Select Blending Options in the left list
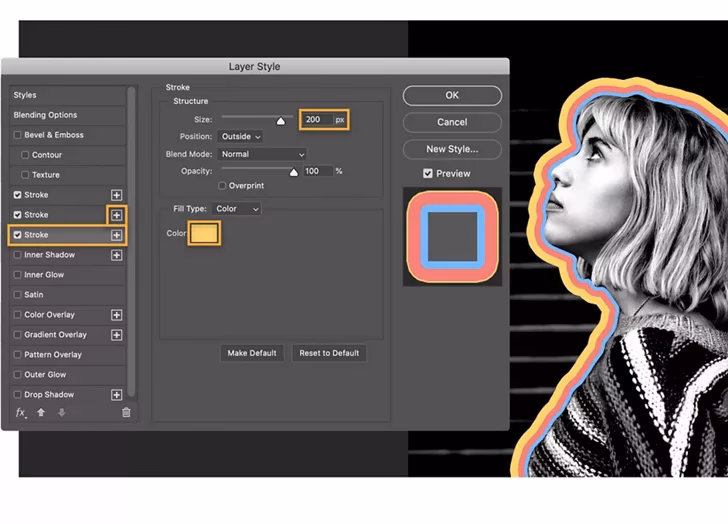728x524 pixels. click(x=45, y=115)
